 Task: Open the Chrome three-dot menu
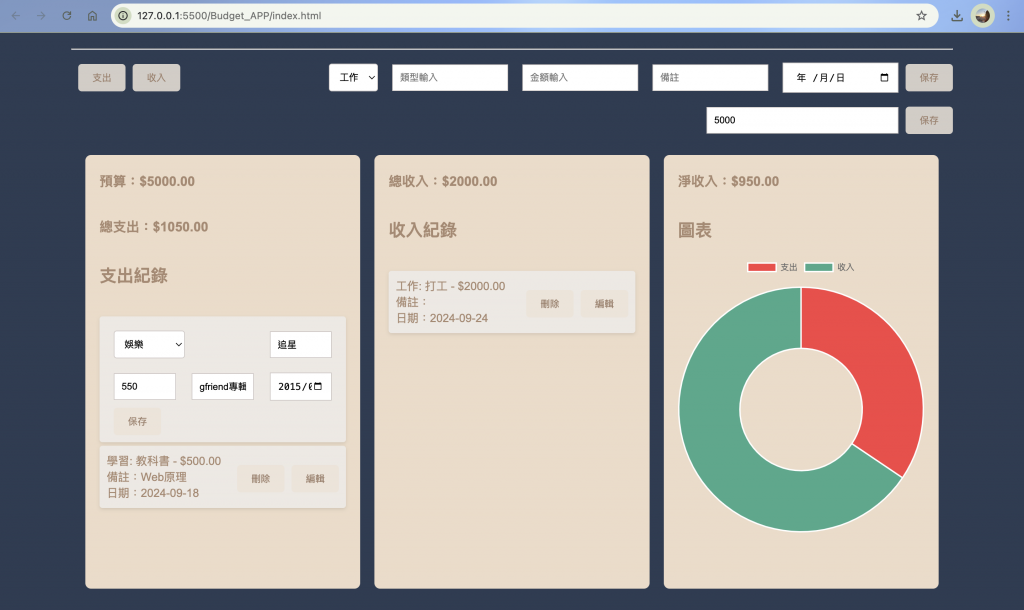tap(1008, 16)
